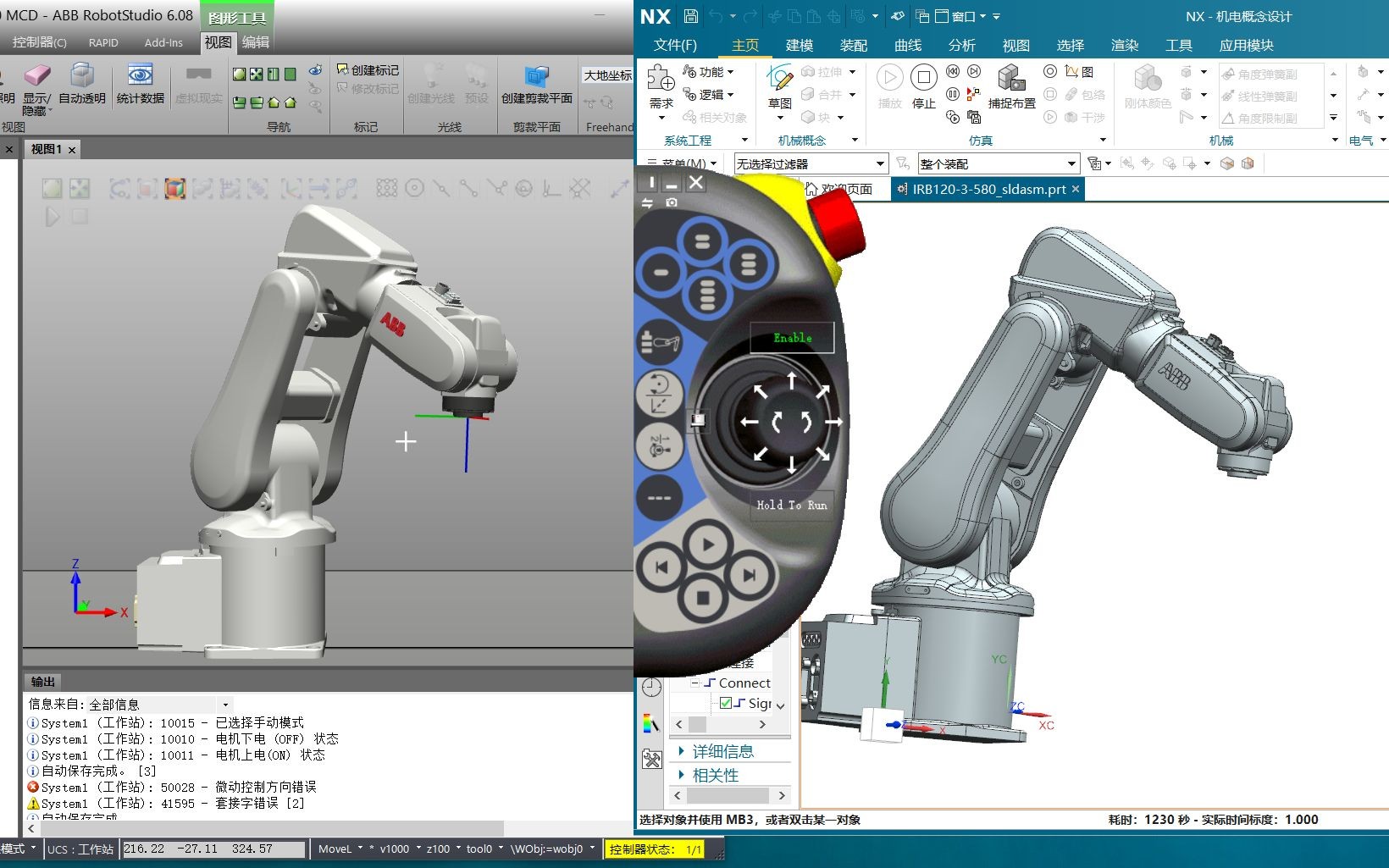Open the 整个装配 assembly scope dropdown
Screen dimensions: 1389x868
click(1071, 163)
